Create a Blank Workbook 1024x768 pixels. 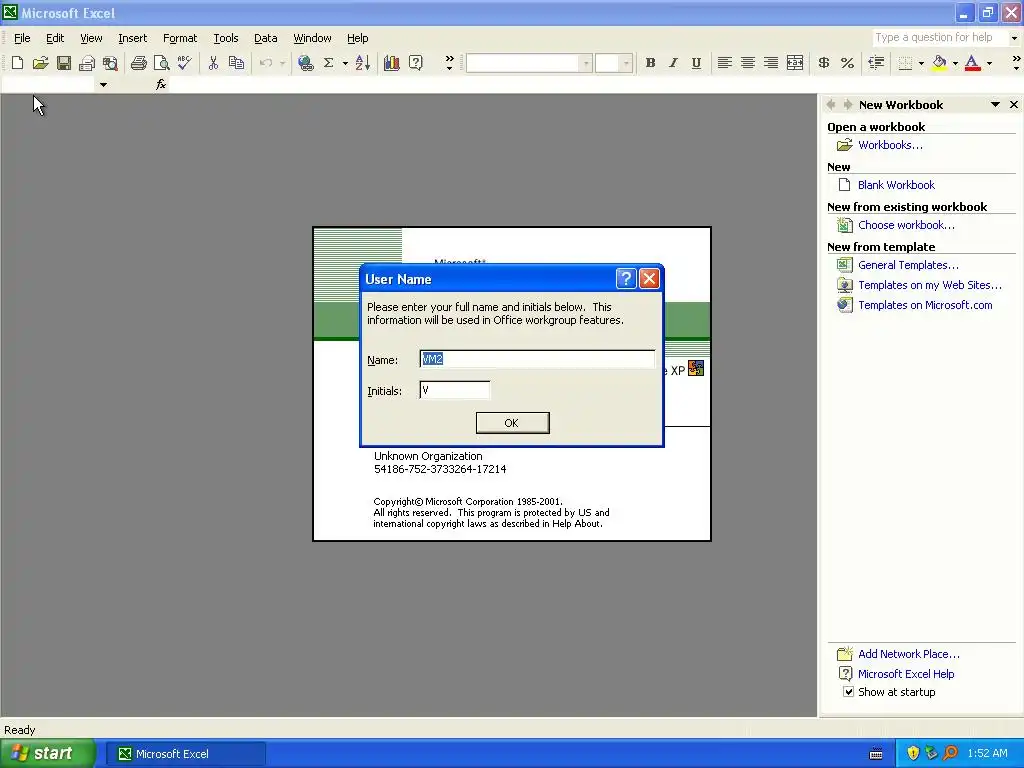[x=896, y=185]
